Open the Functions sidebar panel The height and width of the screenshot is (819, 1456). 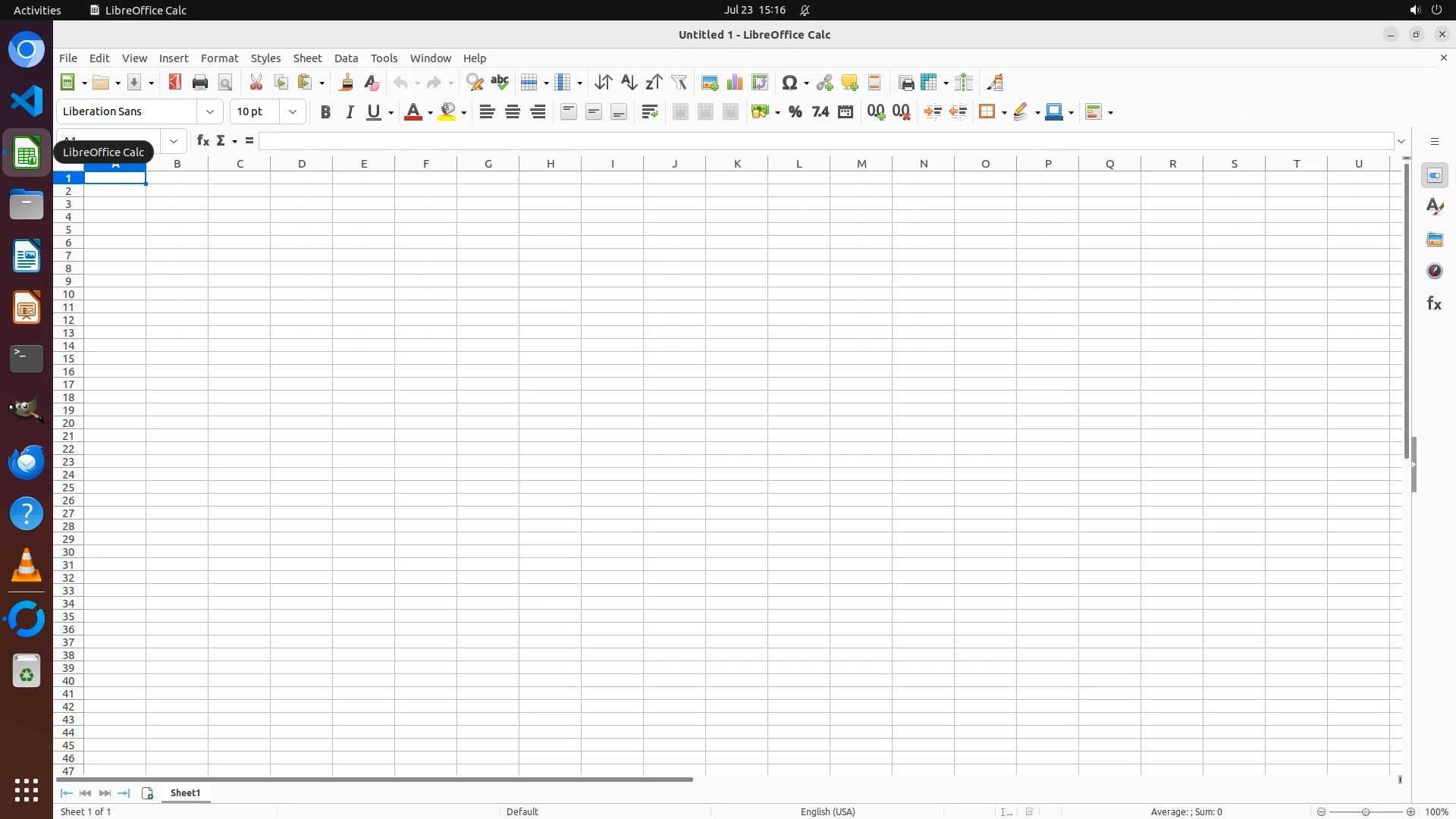tap(1434, 303)
